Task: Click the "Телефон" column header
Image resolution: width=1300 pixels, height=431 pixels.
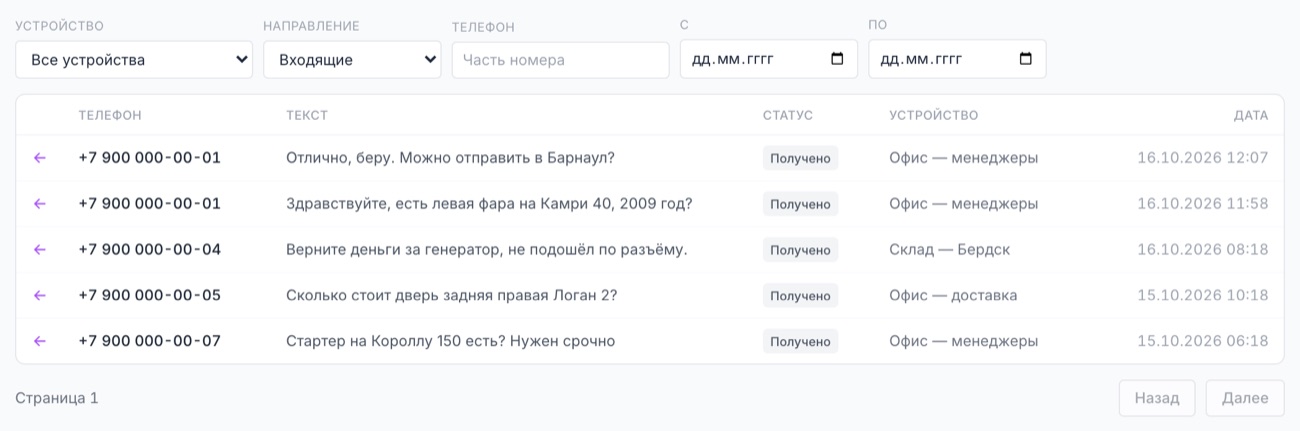Action: [x=110, y=116]
